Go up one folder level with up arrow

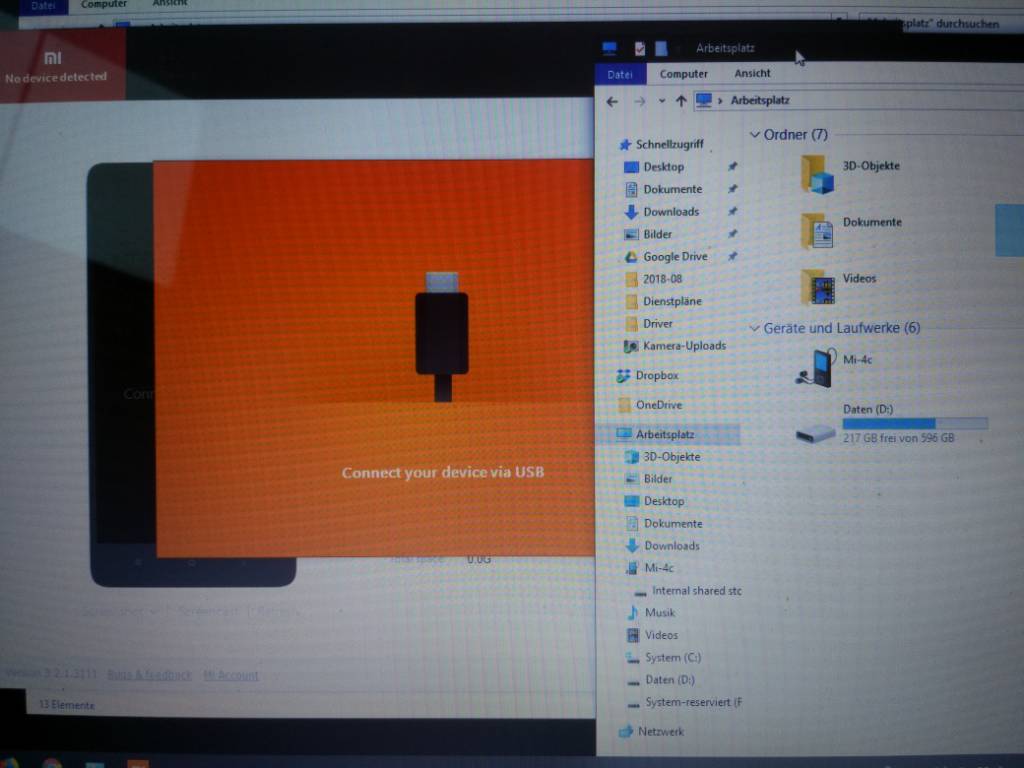(x=681, y=101)
